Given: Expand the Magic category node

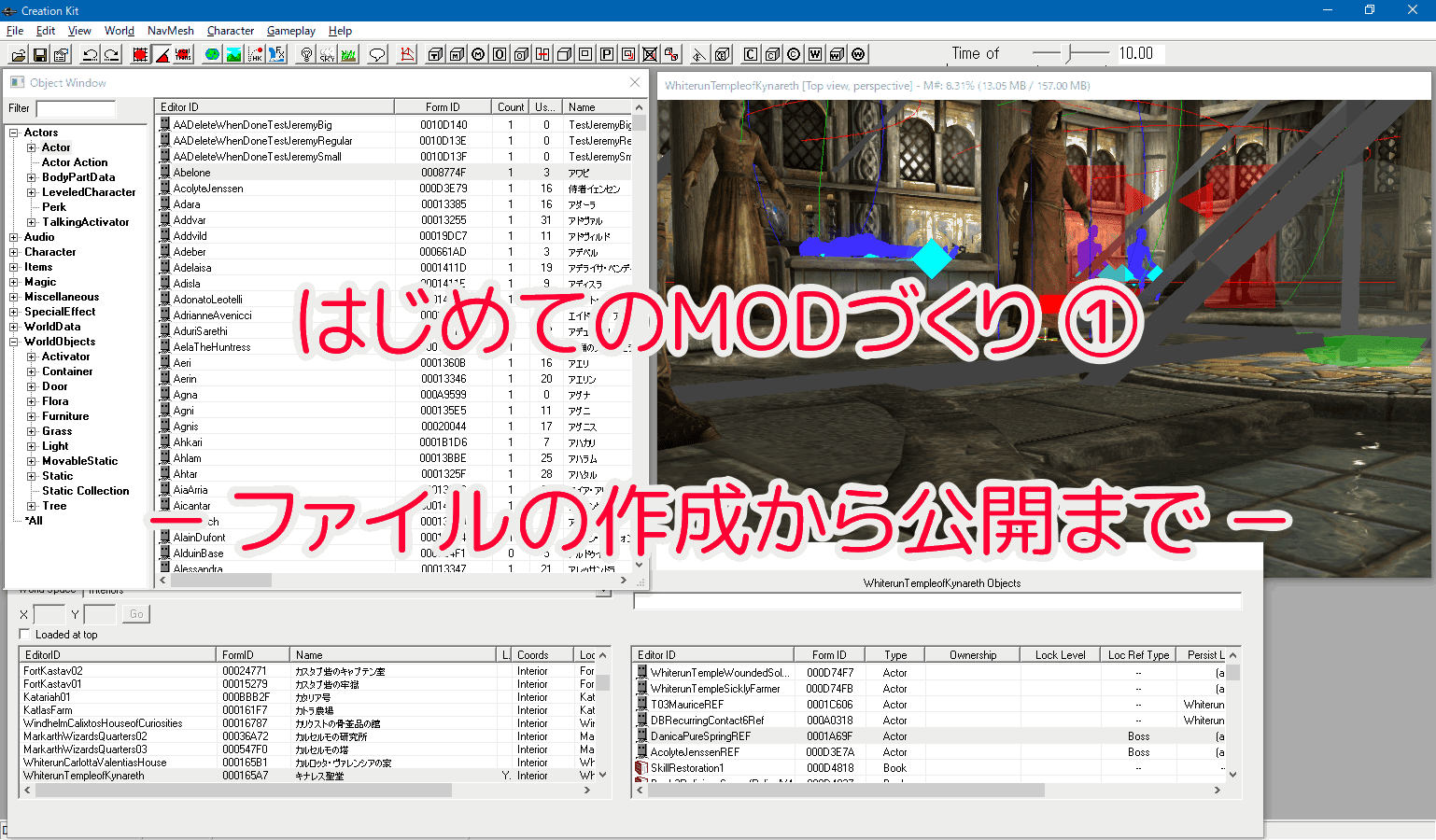Looking at the screenshot, I should tap(14, 282).
